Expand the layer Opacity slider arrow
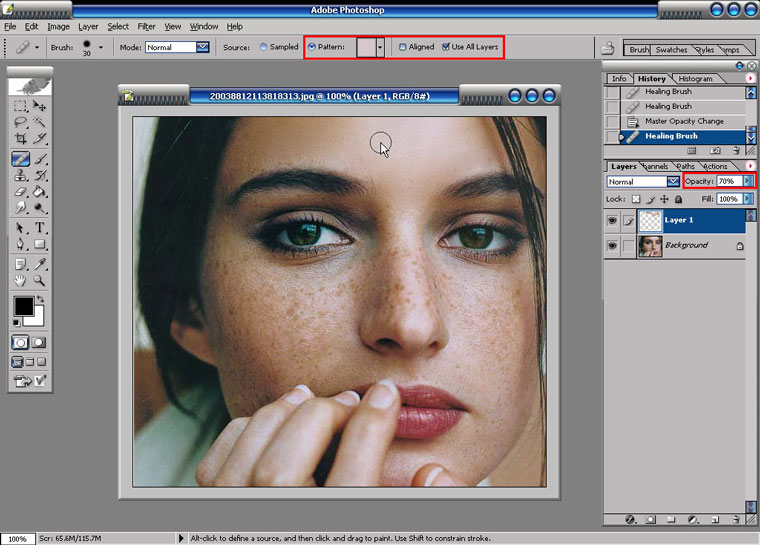This screenshot has width=760, height=545. pyautogui.click(x=748, y=181)
